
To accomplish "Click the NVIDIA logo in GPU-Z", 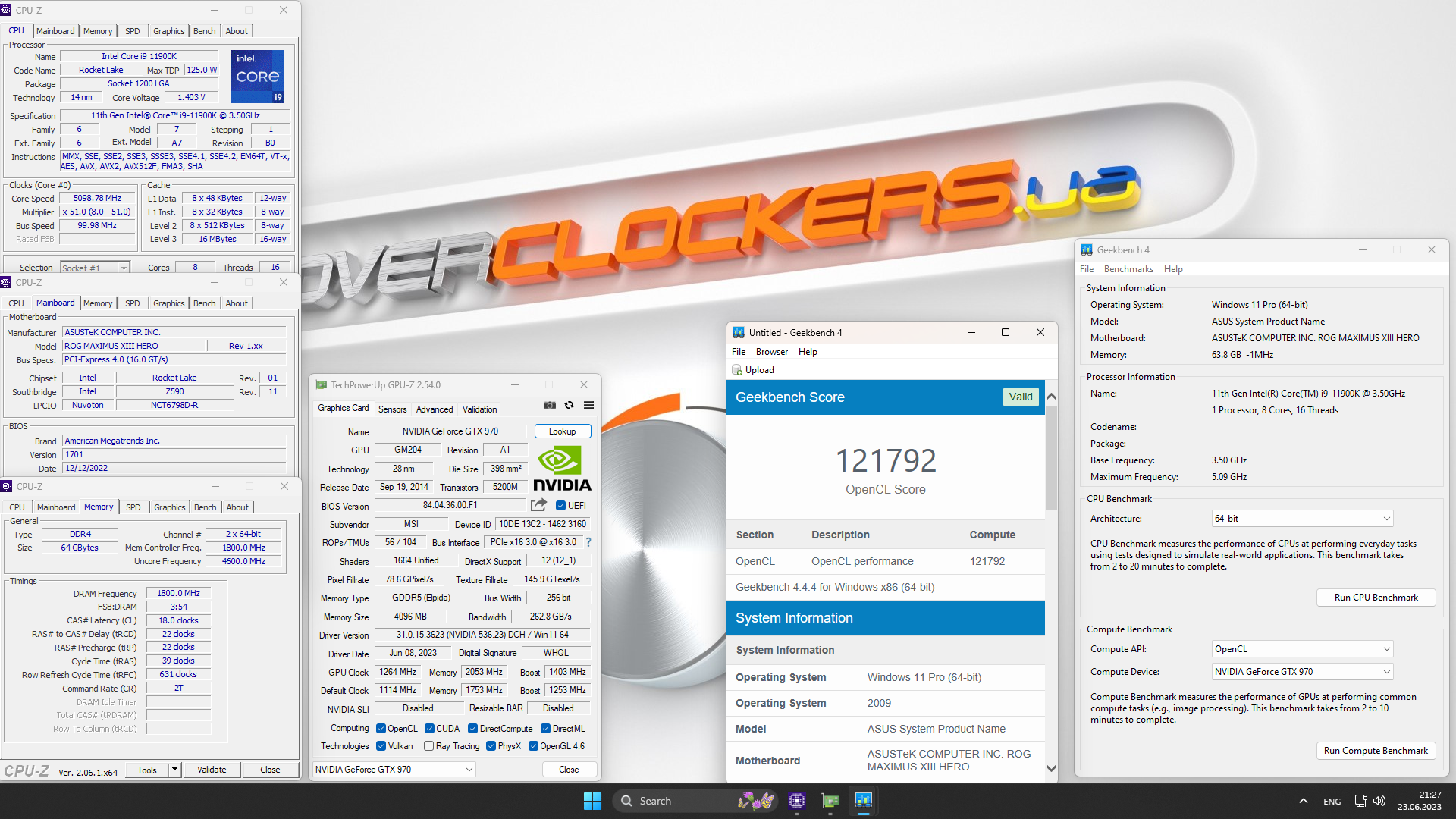I will [562, 469].
